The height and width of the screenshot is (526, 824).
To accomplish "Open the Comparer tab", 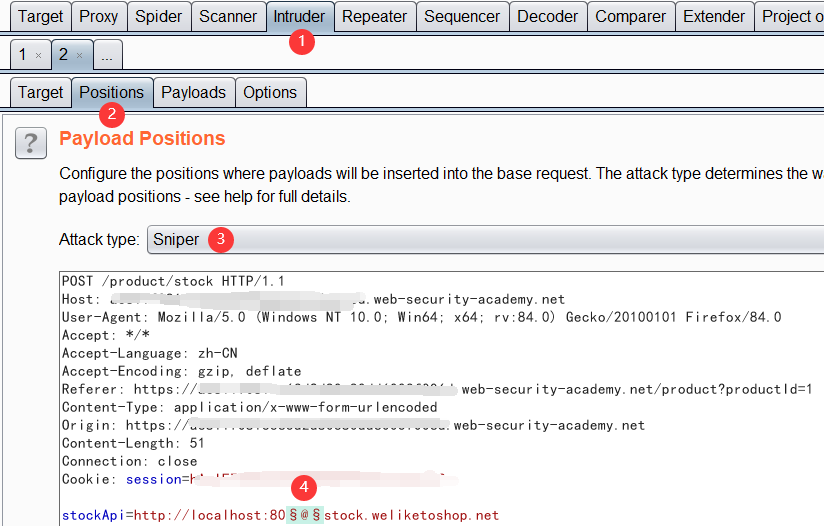I will pyautogui.click(x=630, y=16).
